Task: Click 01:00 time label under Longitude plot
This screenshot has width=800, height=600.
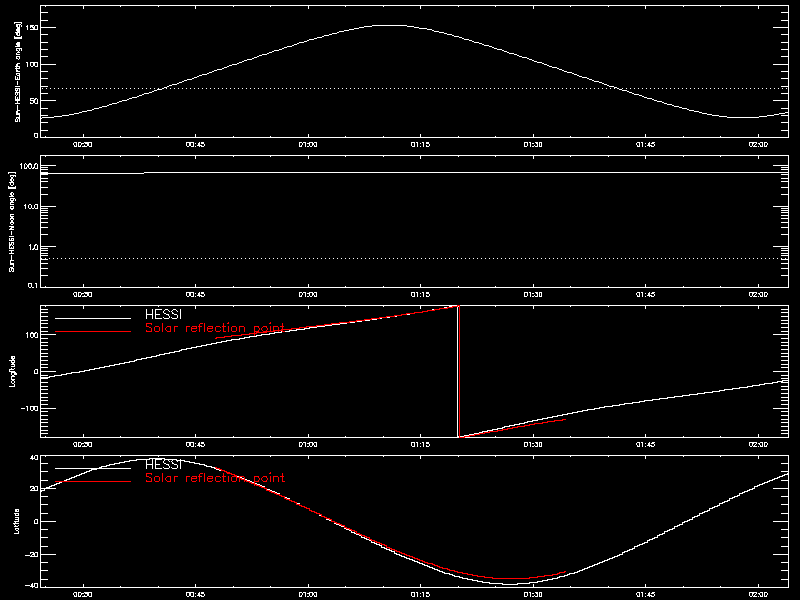Action: coord(308,445)
